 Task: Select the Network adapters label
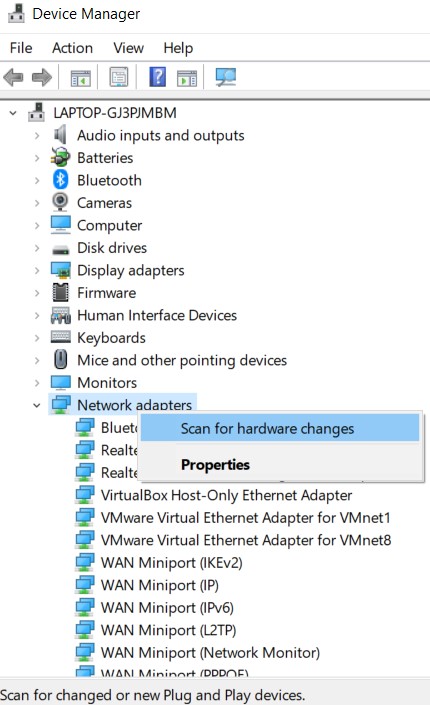[x=134, y=405]
